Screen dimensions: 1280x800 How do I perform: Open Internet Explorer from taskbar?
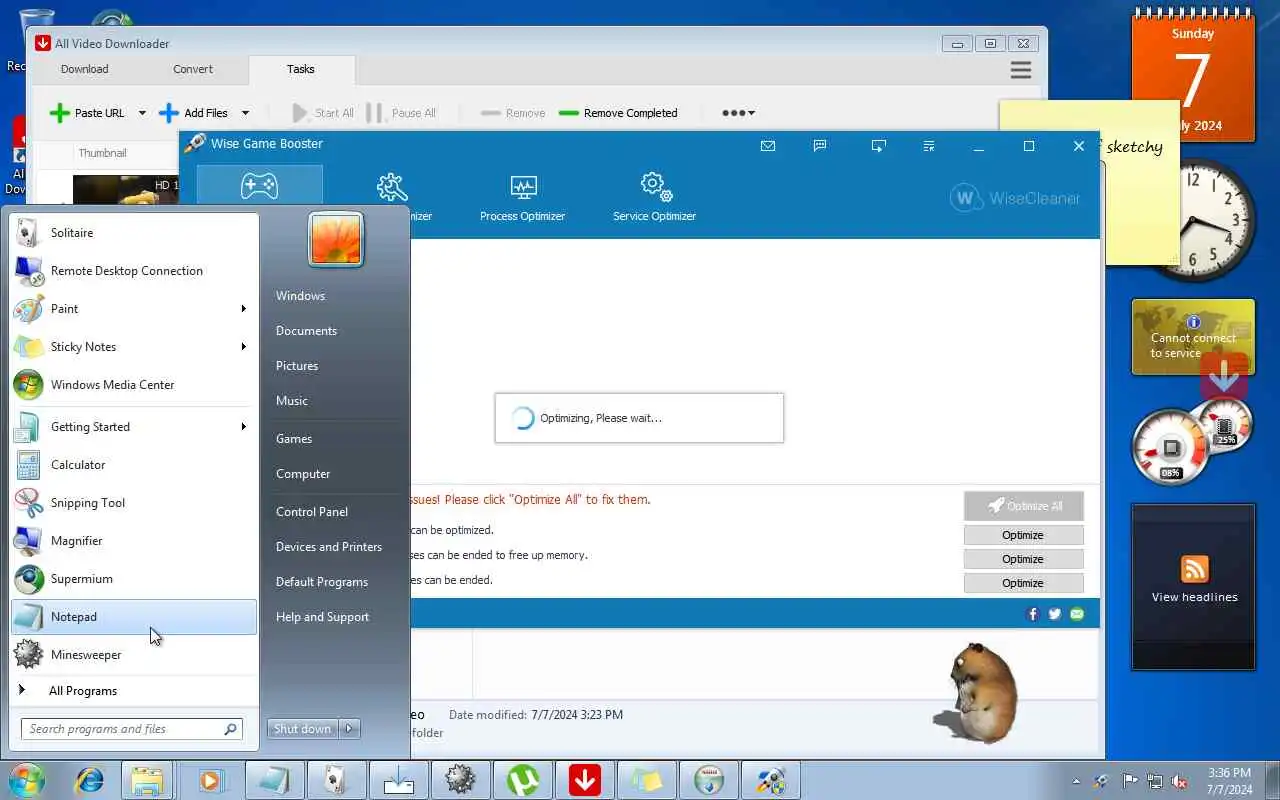coord(89,780)
